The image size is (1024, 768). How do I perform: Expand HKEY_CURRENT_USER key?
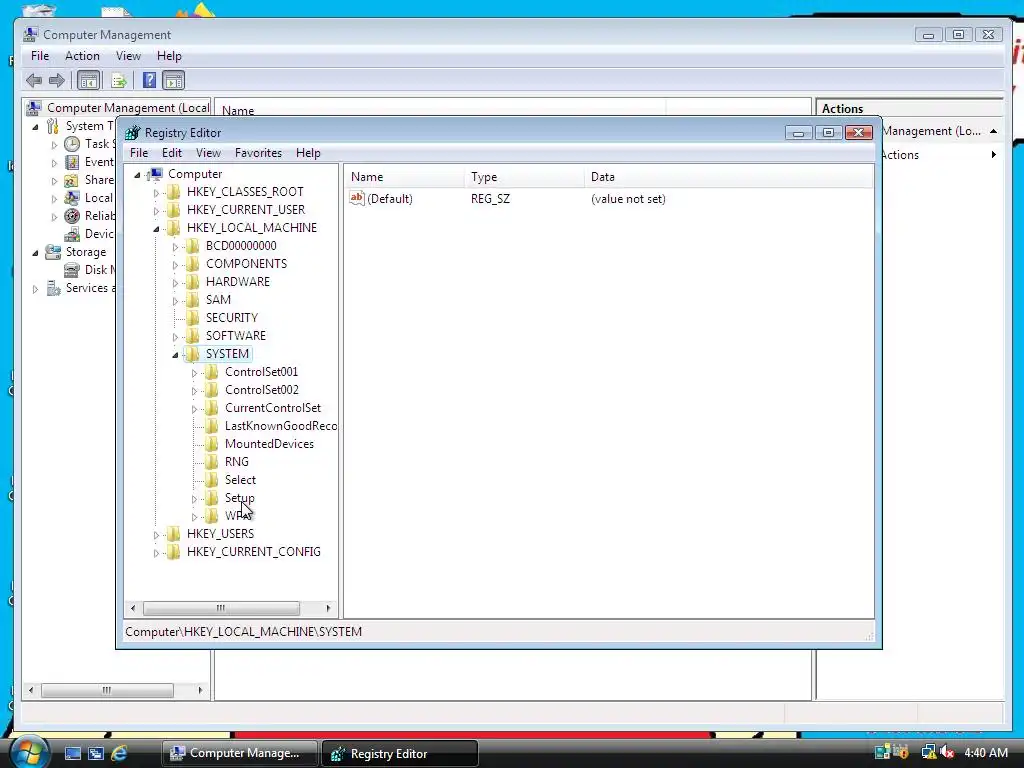point(156,211)
